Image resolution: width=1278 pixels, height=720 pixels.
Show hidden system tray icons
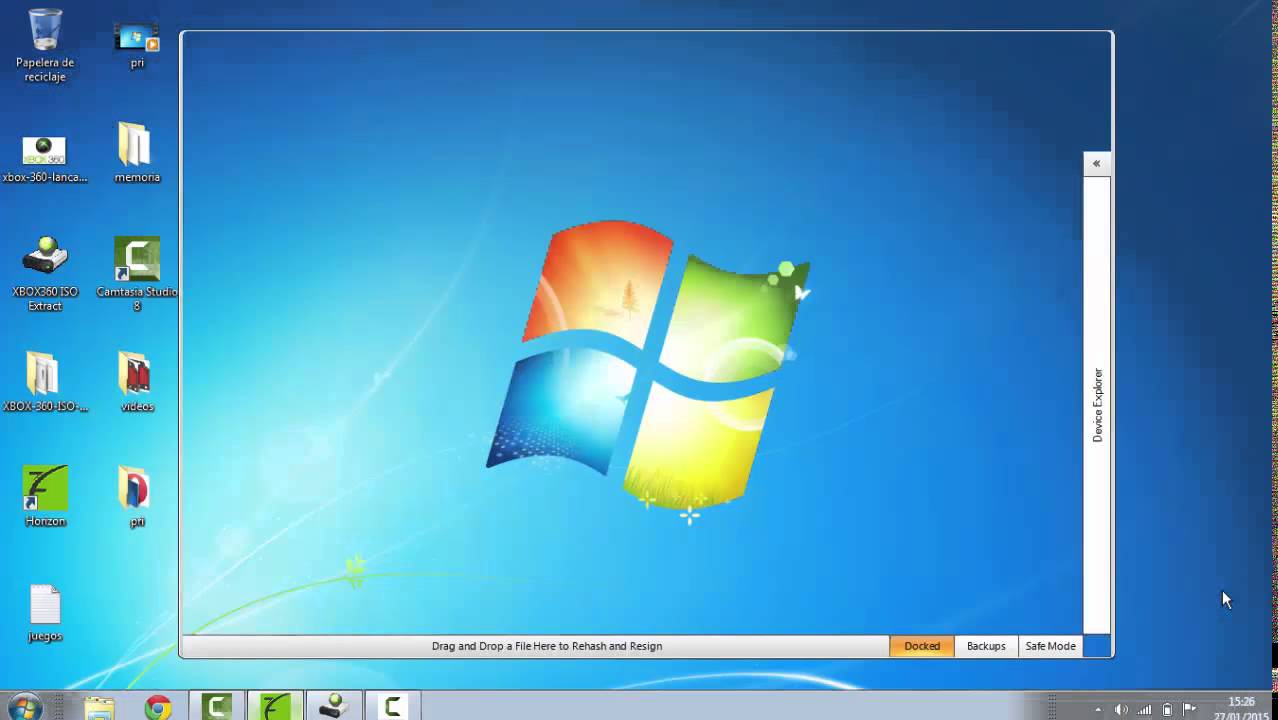pos(1098,709)
